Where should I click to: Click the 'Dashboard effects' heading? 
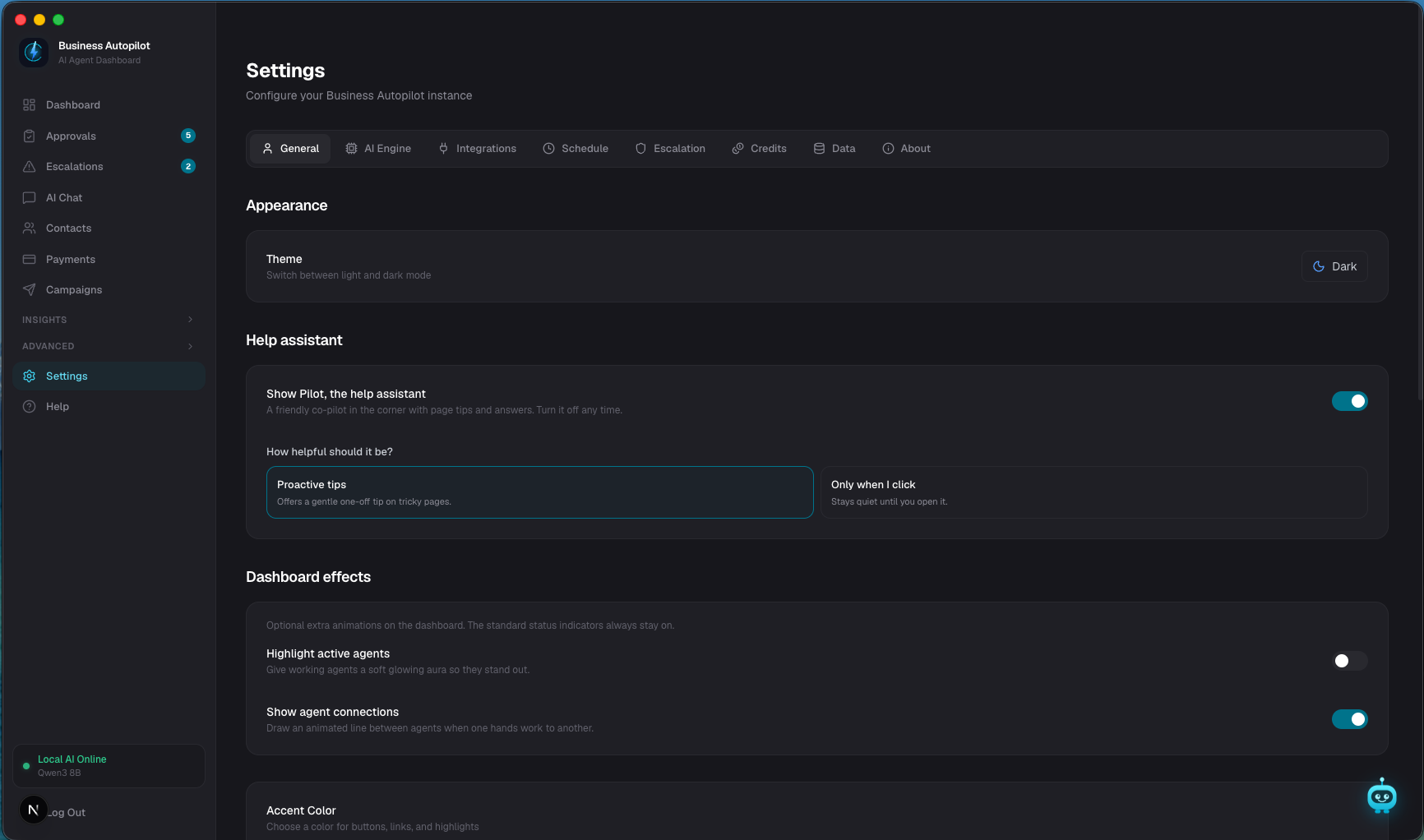click(308, 577)
